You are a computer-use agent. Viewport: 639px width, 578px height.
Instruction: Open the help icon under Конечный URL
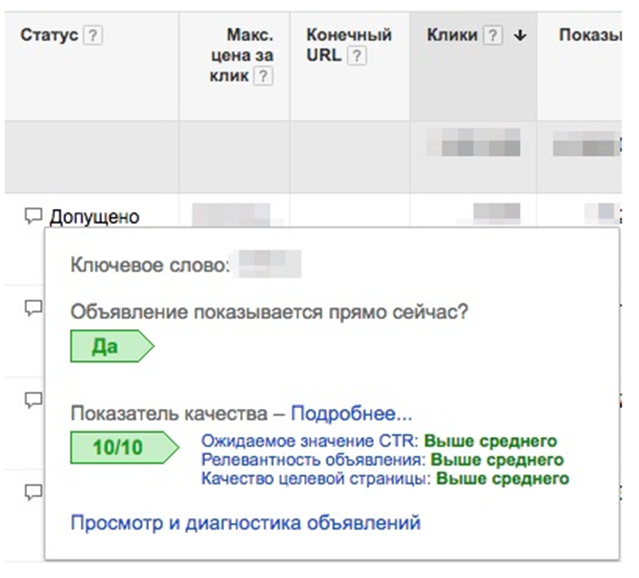[357, 56]
